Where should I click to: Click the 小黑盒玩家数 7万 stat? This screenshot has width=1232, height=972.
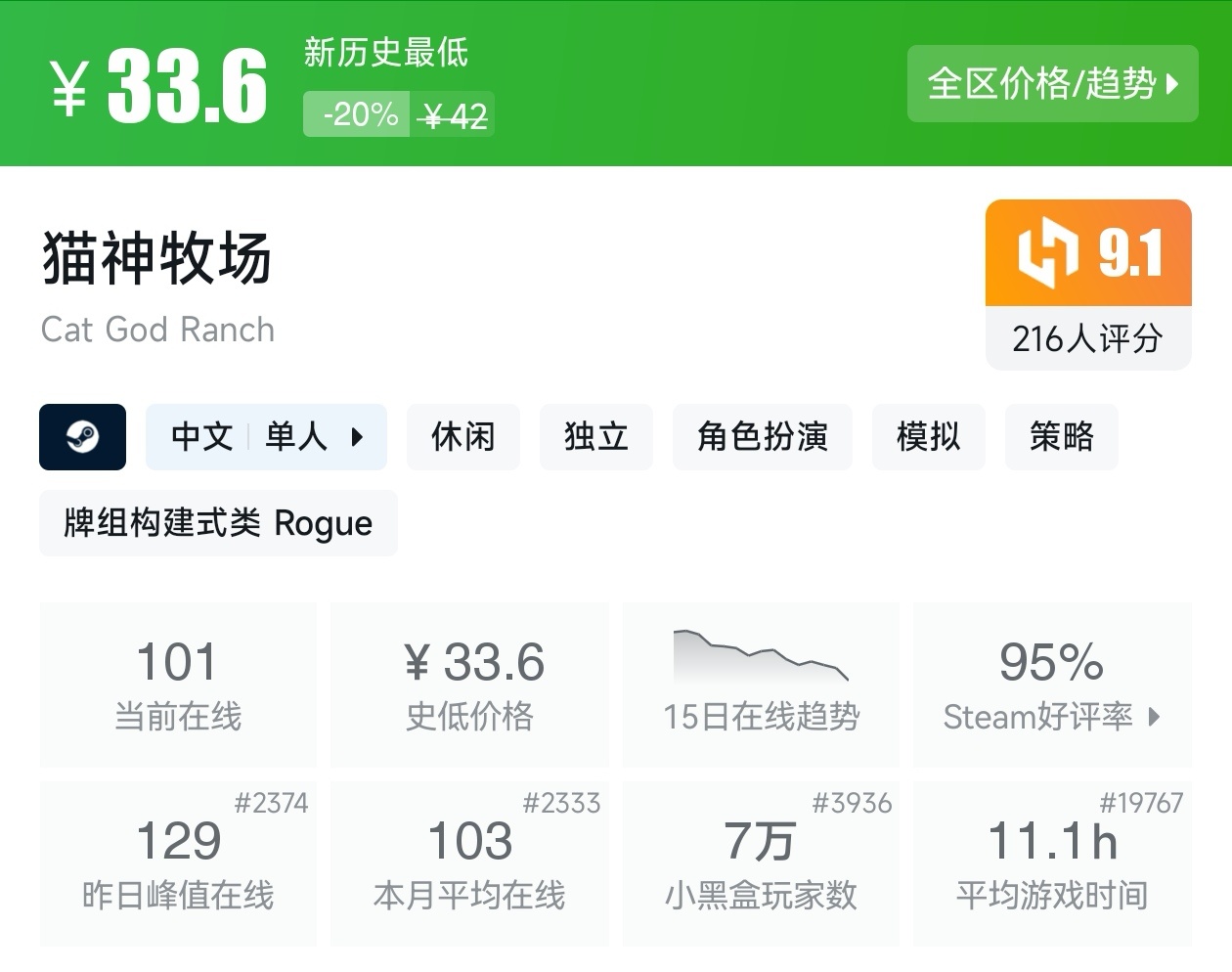761,863
